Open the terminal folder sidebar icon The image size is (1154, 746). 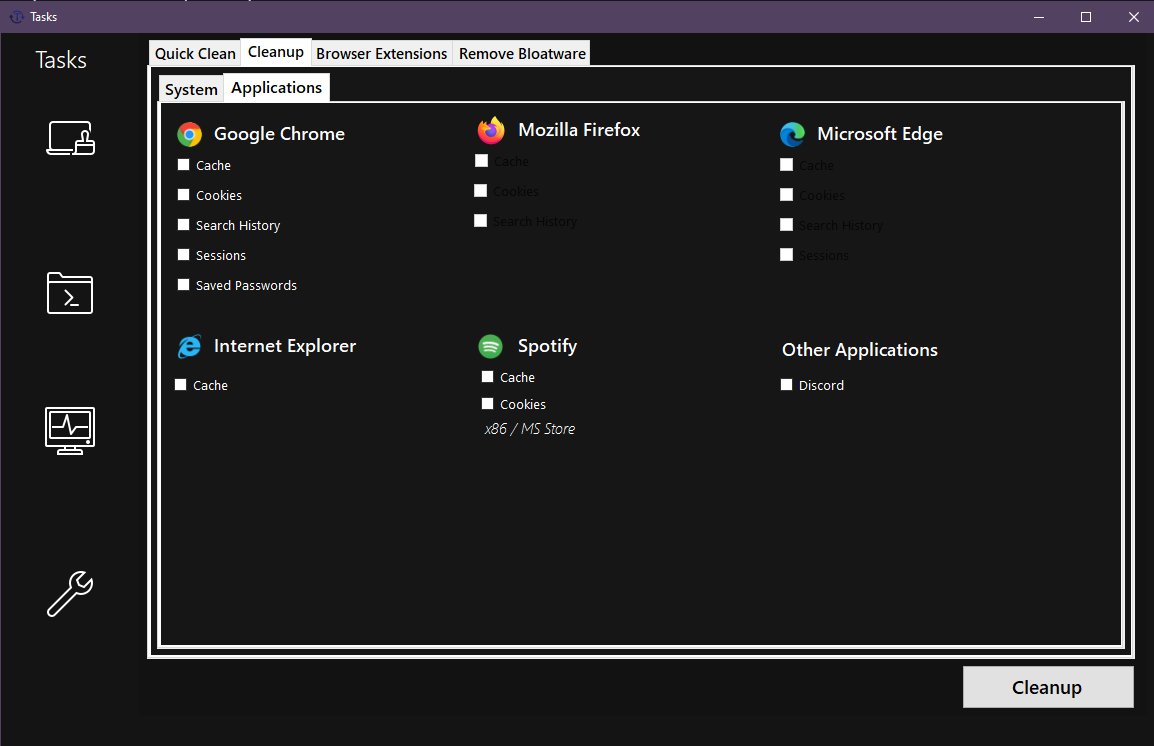pyautogui.click(x=70, y=293)
